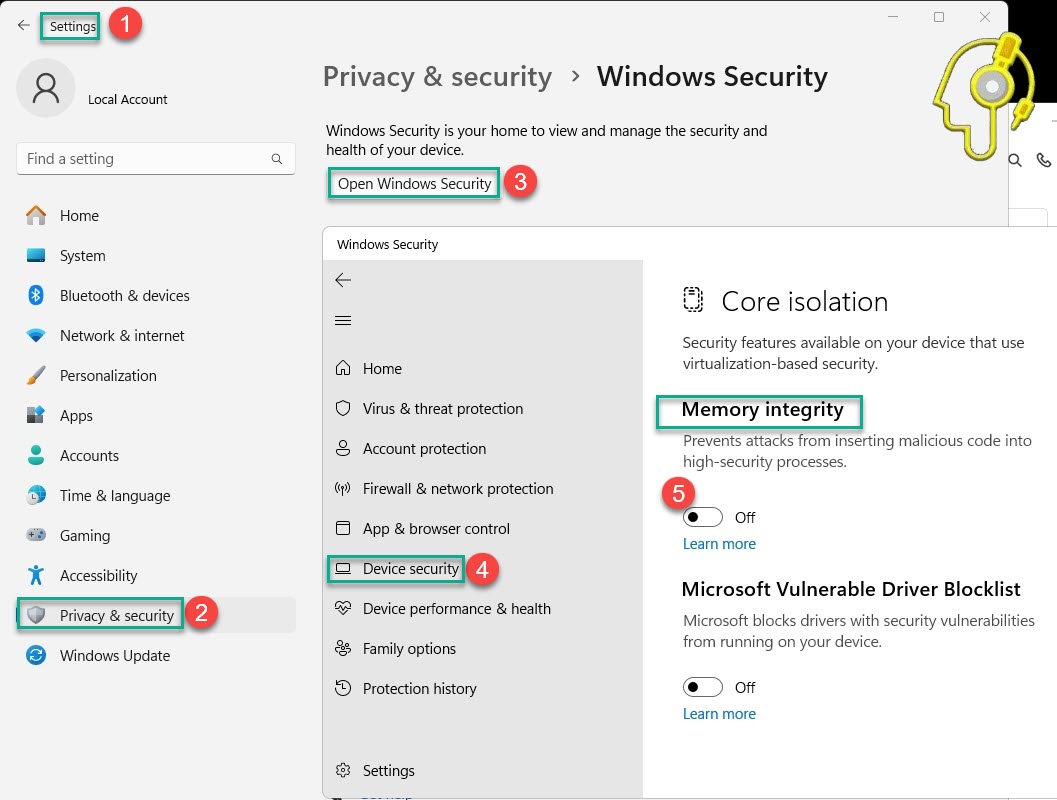Click the Settings gear icon in Windows Security
1057x800 pixels.
343,770
